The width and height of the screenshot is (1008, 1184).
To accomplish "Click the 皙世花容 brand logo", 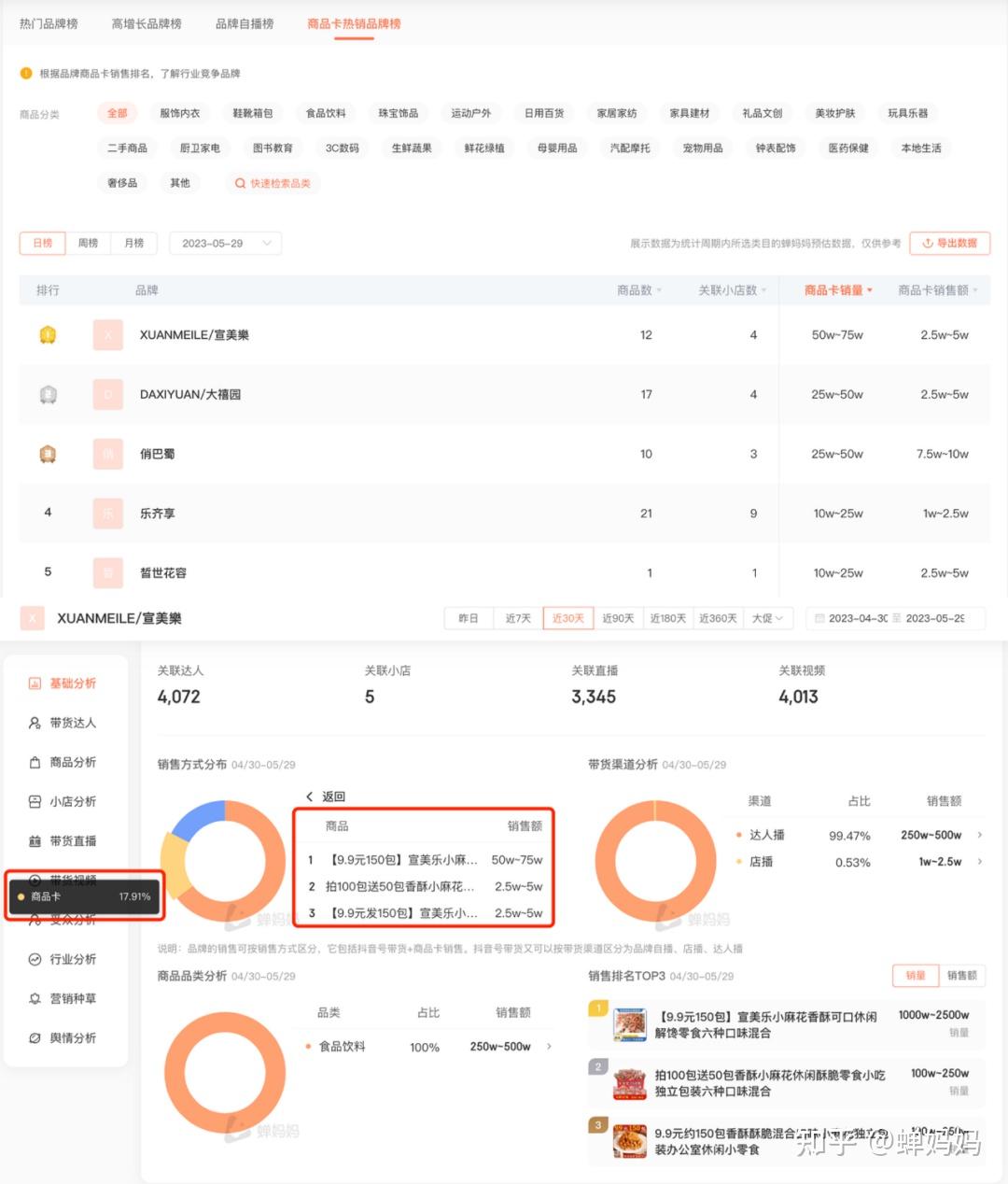I will 108,572.
